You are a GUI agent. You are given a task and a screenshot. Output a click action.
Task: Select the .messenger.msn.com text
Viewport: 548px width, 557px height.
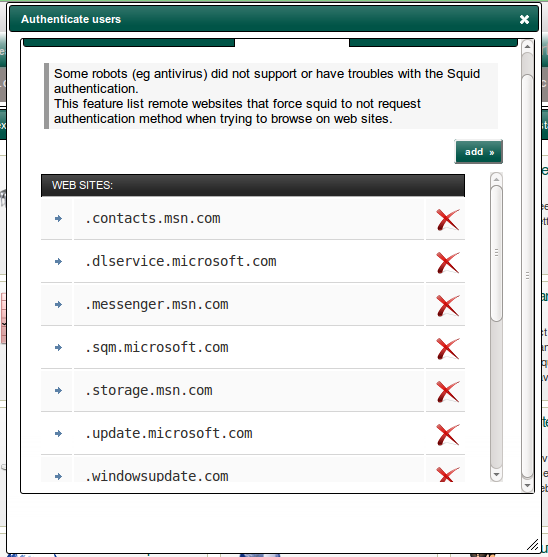[x=157, y=304]
